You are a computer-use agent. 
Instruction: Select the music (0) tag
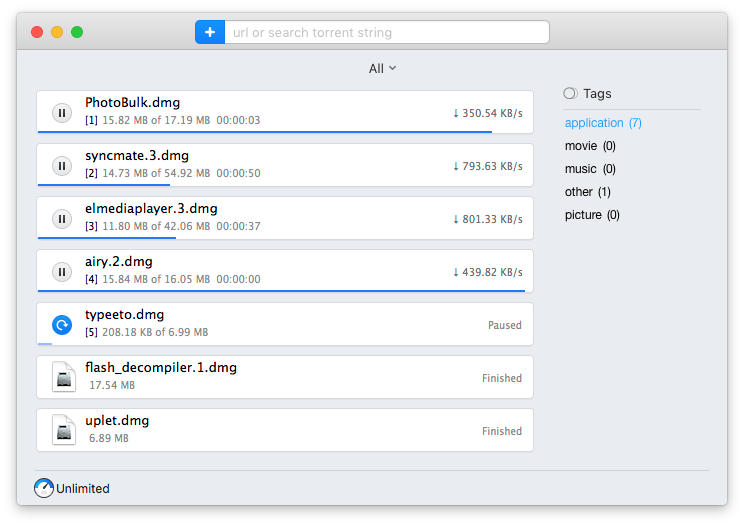point(590,169)
